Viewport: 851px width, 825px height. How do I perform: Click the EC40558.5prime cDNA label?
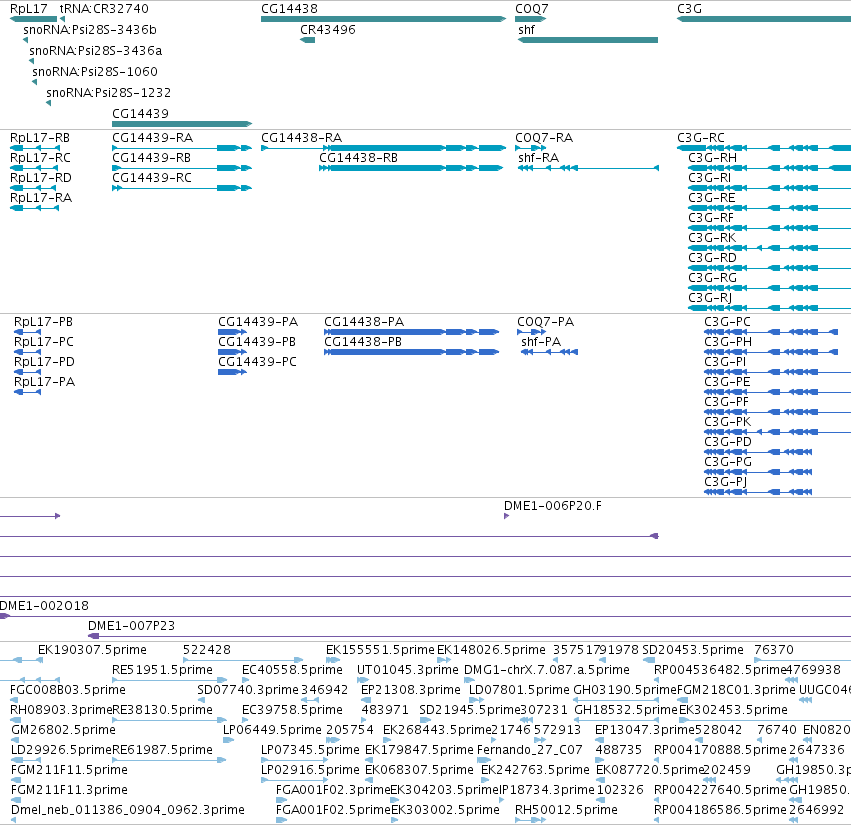pos(292,670)
